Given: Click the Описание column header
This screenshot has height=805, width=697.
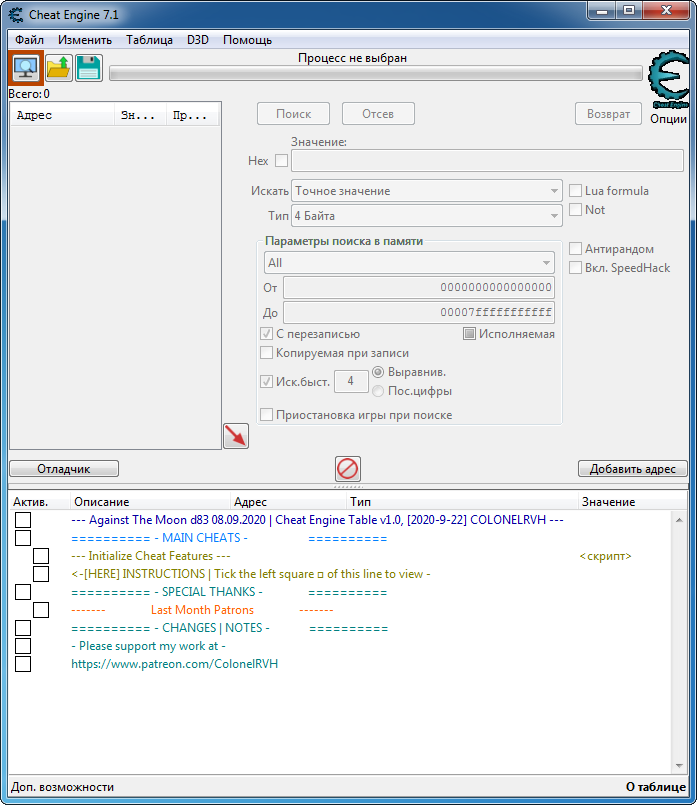Looking at the screenshot, I should [150, 502].
